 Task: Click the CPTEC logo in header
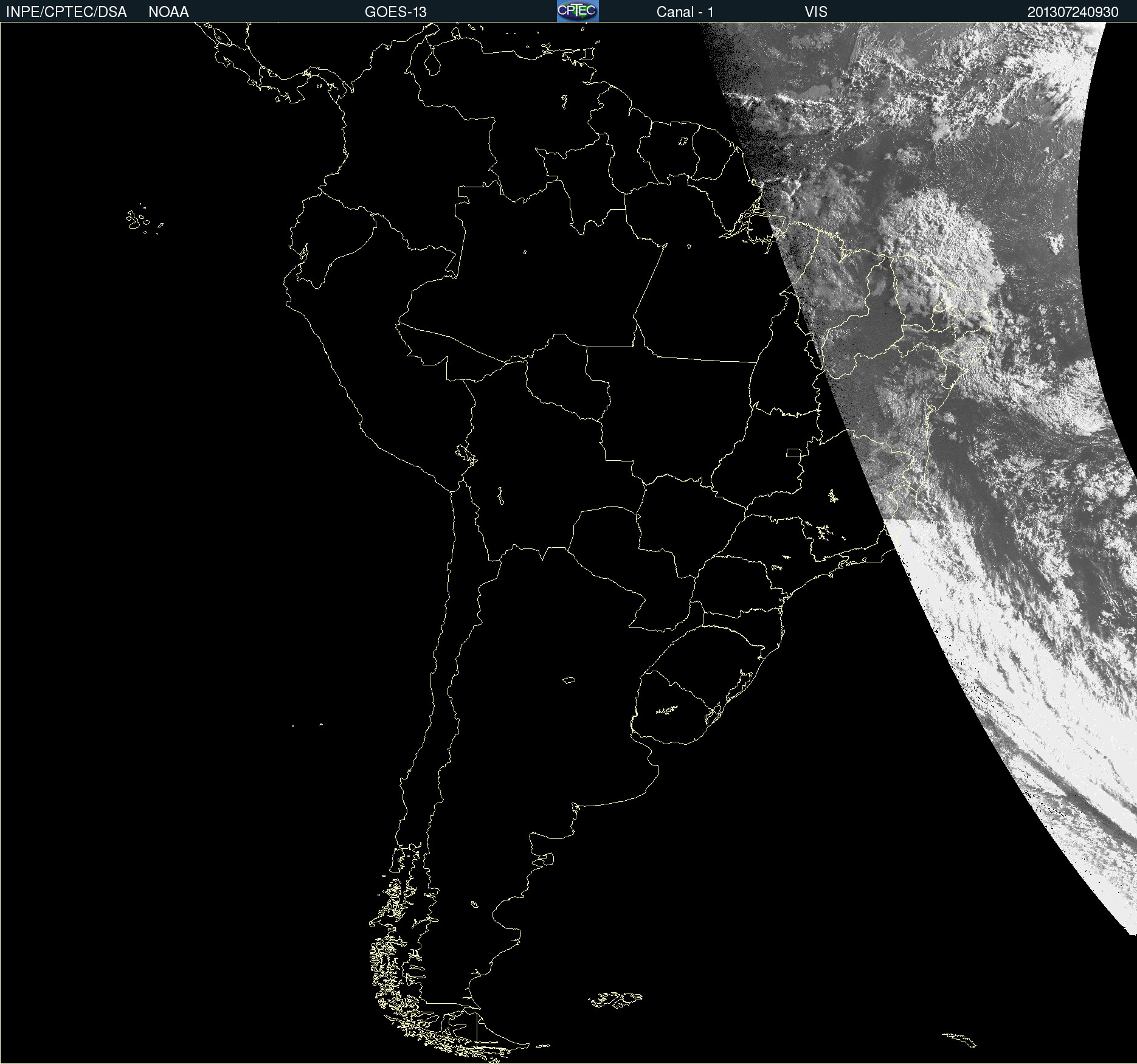pos(578,11)
